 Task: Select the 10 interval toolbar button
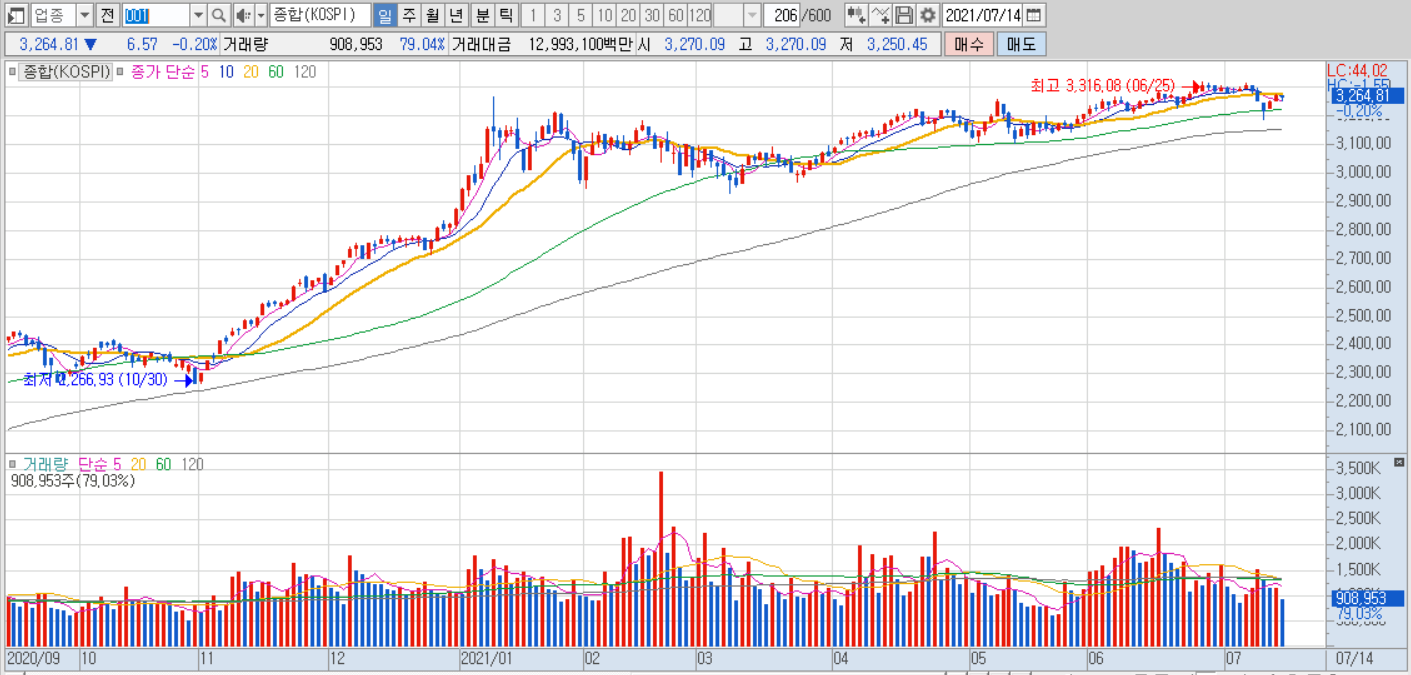(604, 15)
